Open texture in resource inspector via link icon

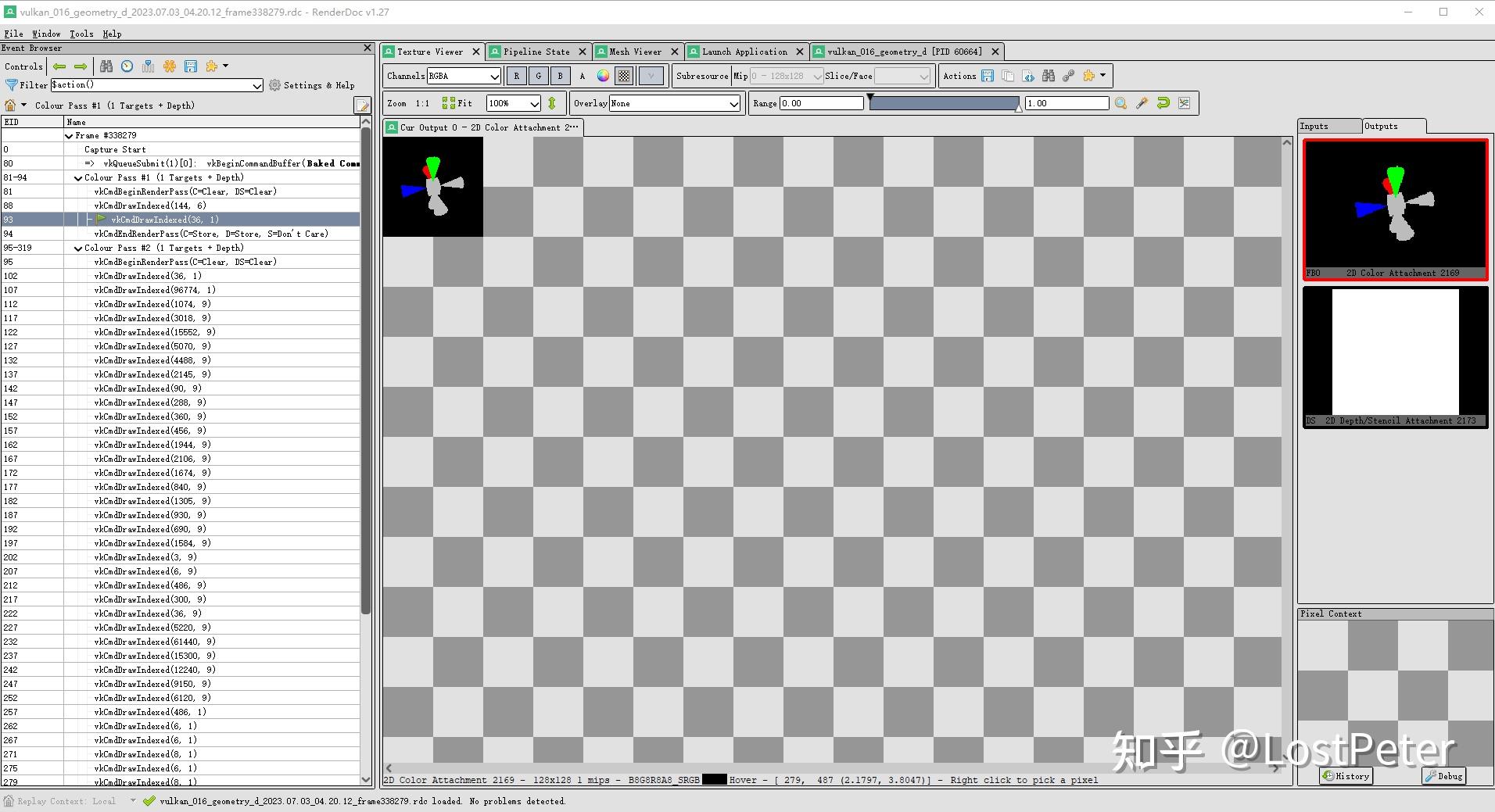pyautogui.click(x=1067, y=76)
